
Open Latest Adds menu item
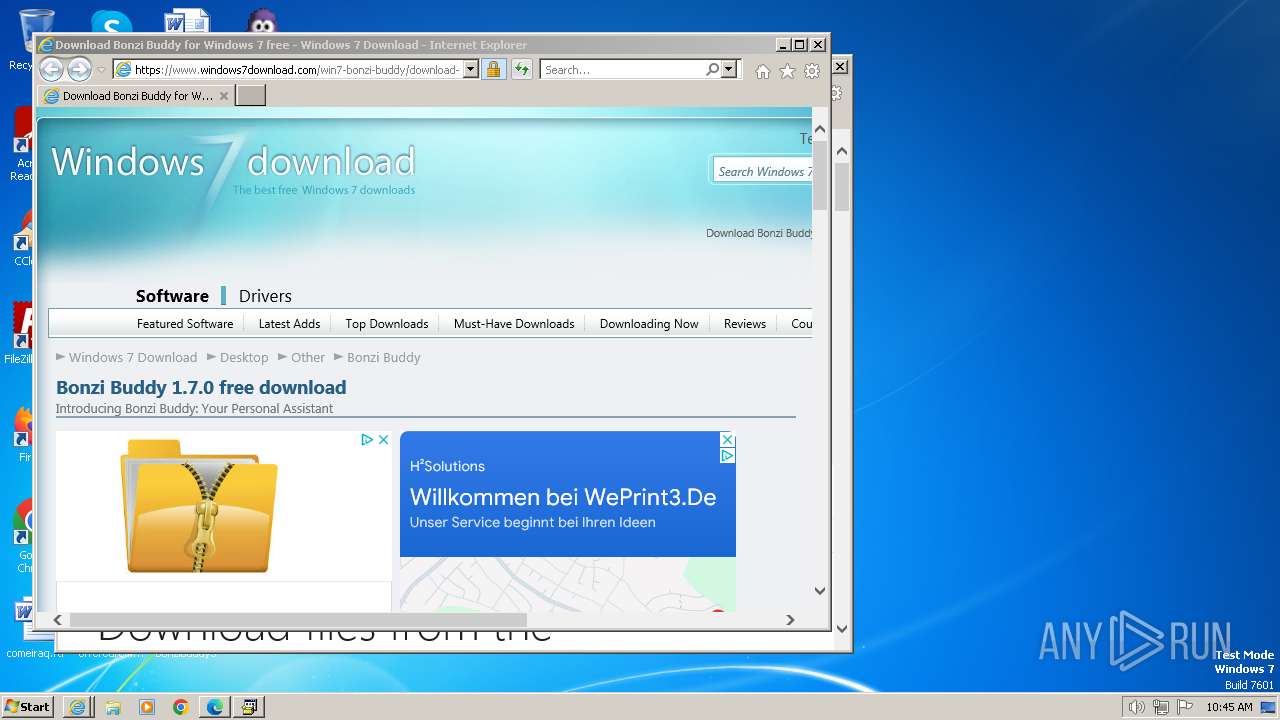tap(289, 324)
